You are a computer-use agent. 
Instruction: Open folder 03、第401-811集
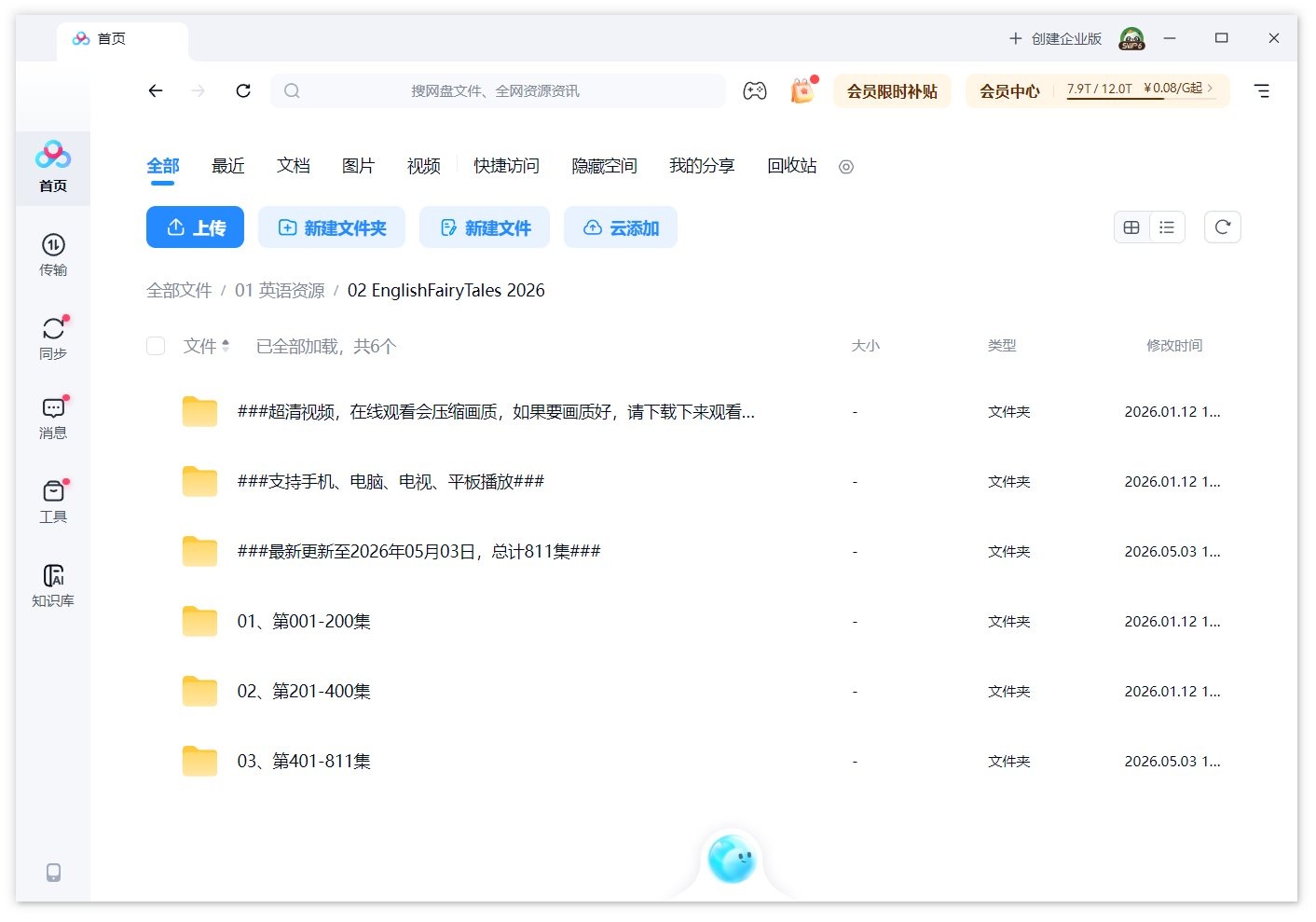(304, 761)
